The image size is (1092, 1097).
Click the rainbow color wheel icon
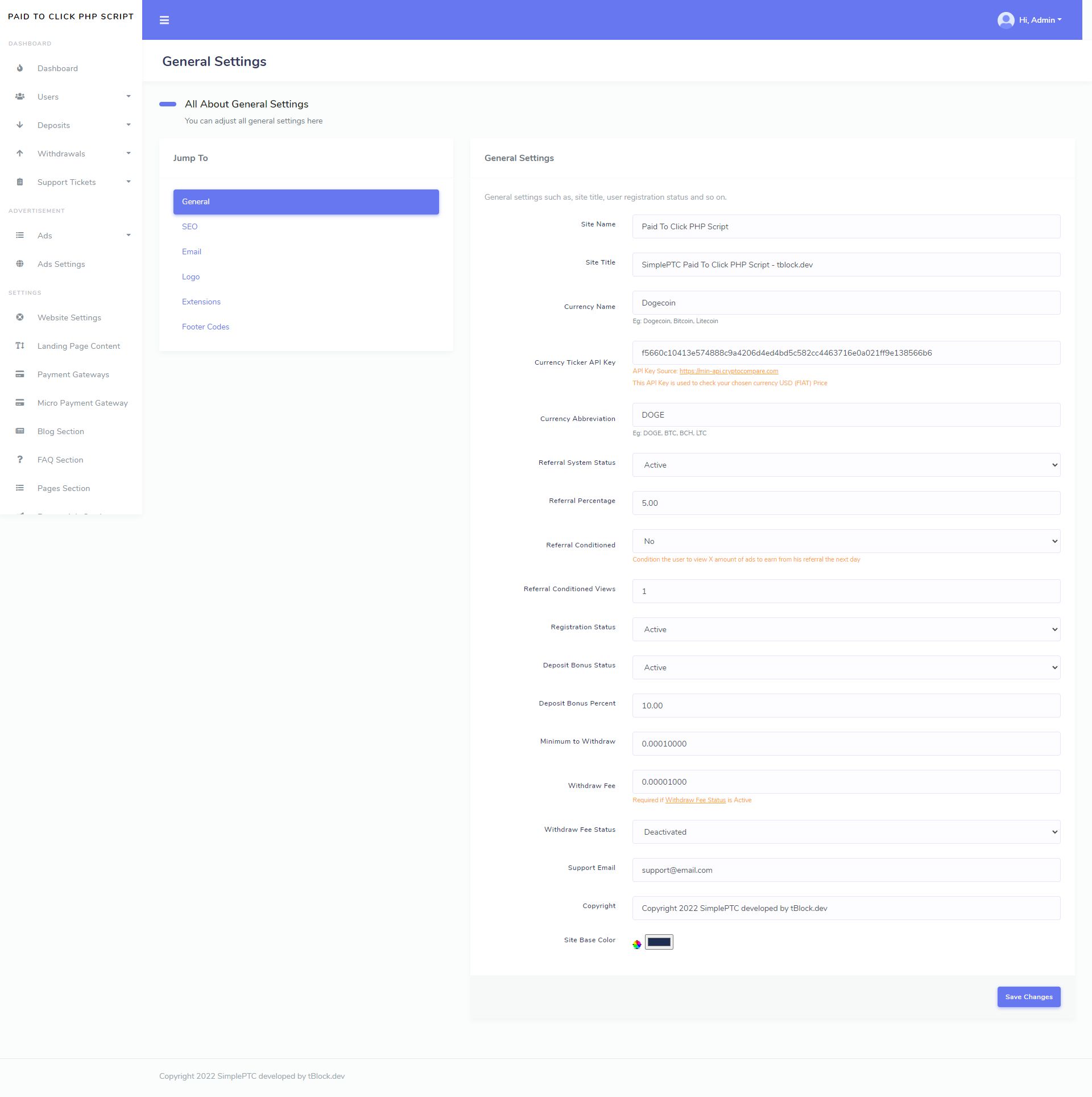coord(637,944)
